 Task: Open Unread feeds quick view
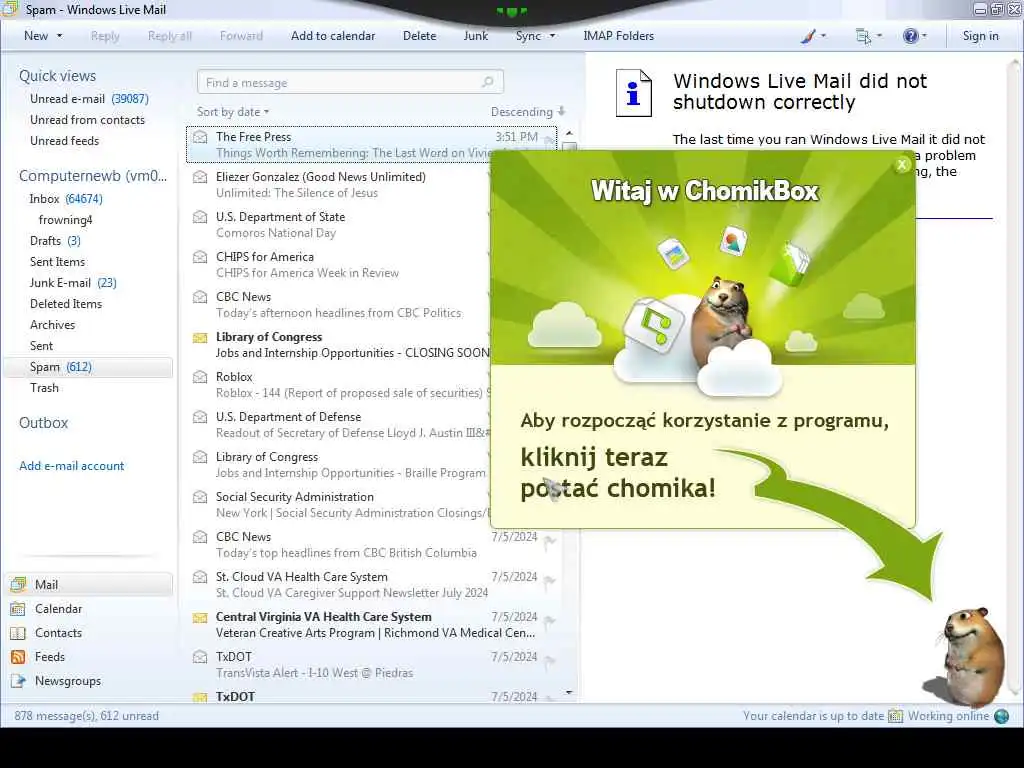(64, 140)
